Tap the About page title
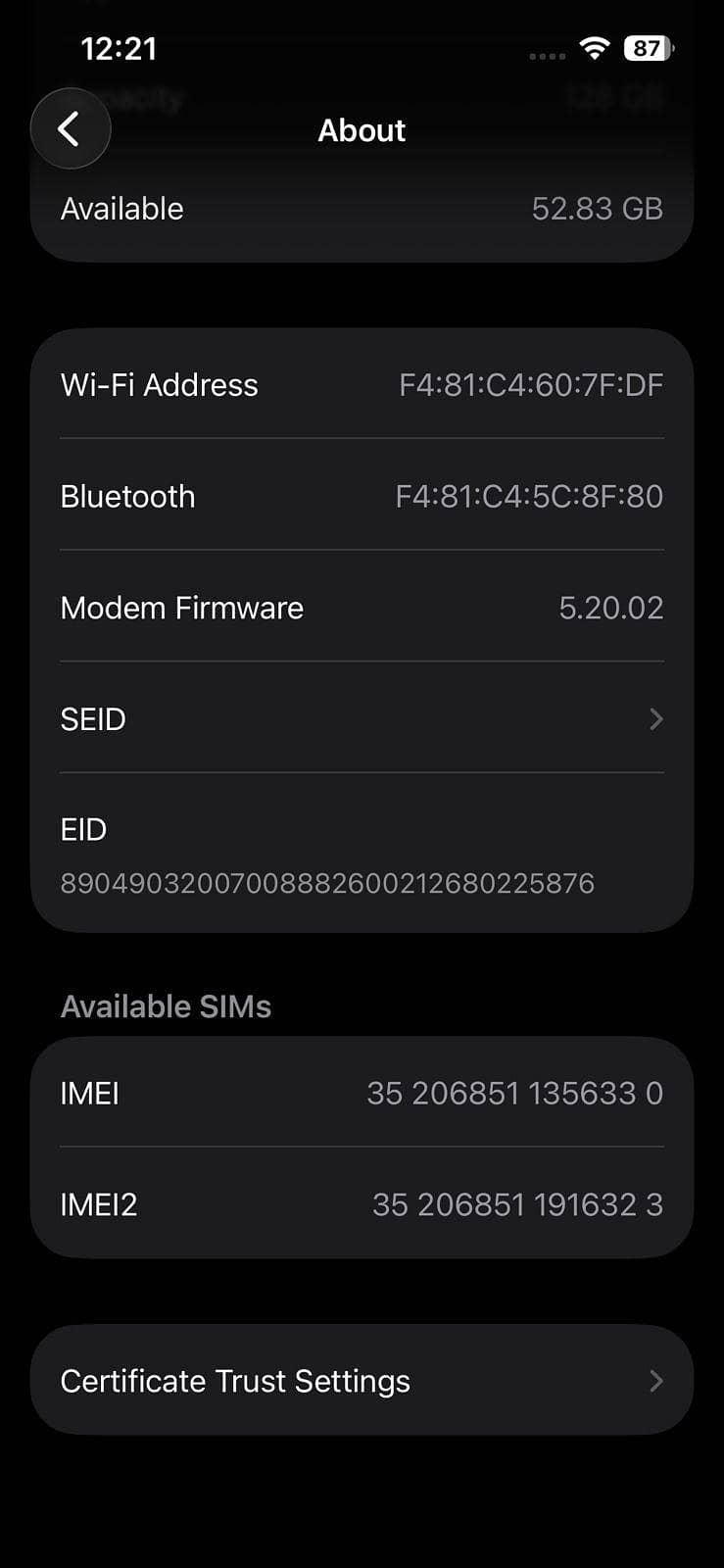 click(x=362, y=130)
